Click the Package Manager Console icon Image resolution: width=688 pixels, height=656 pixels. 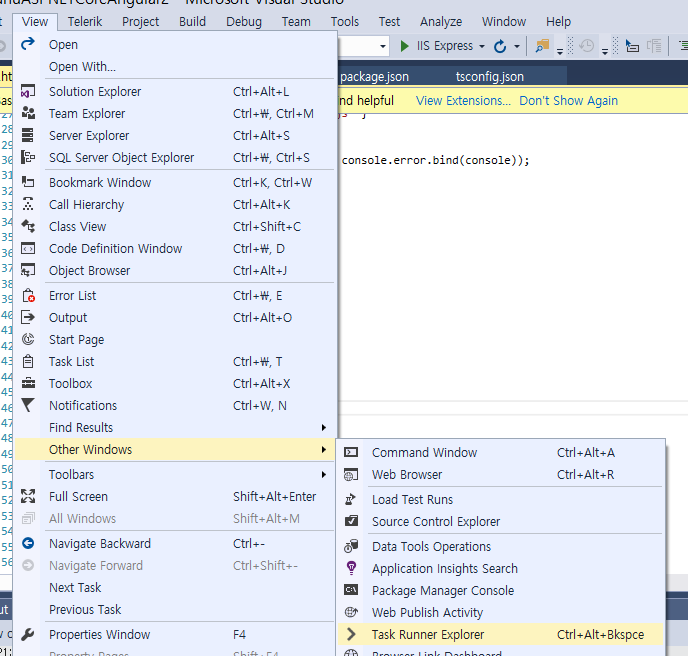[x=351, y=590]
